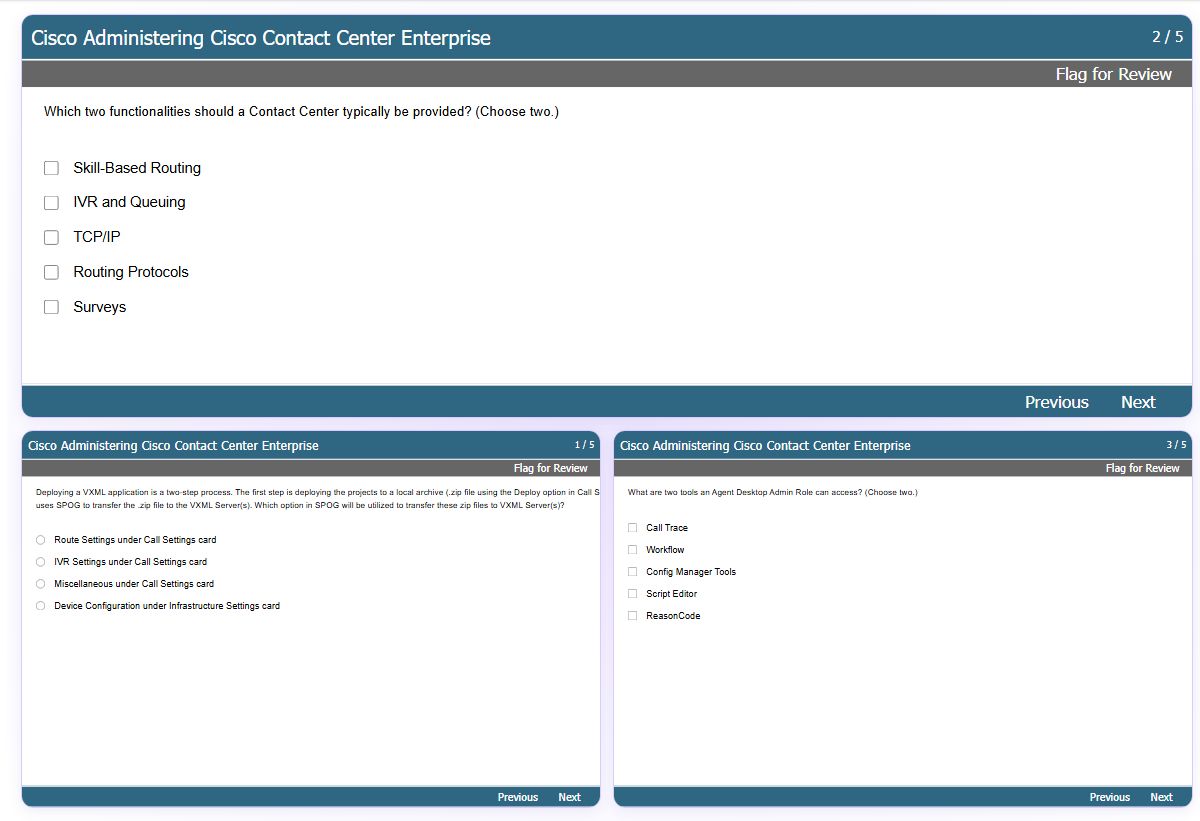Tick the Workflow checkbox
The width and height of the screenshot is (1200, 821).
tap(632, 550)
